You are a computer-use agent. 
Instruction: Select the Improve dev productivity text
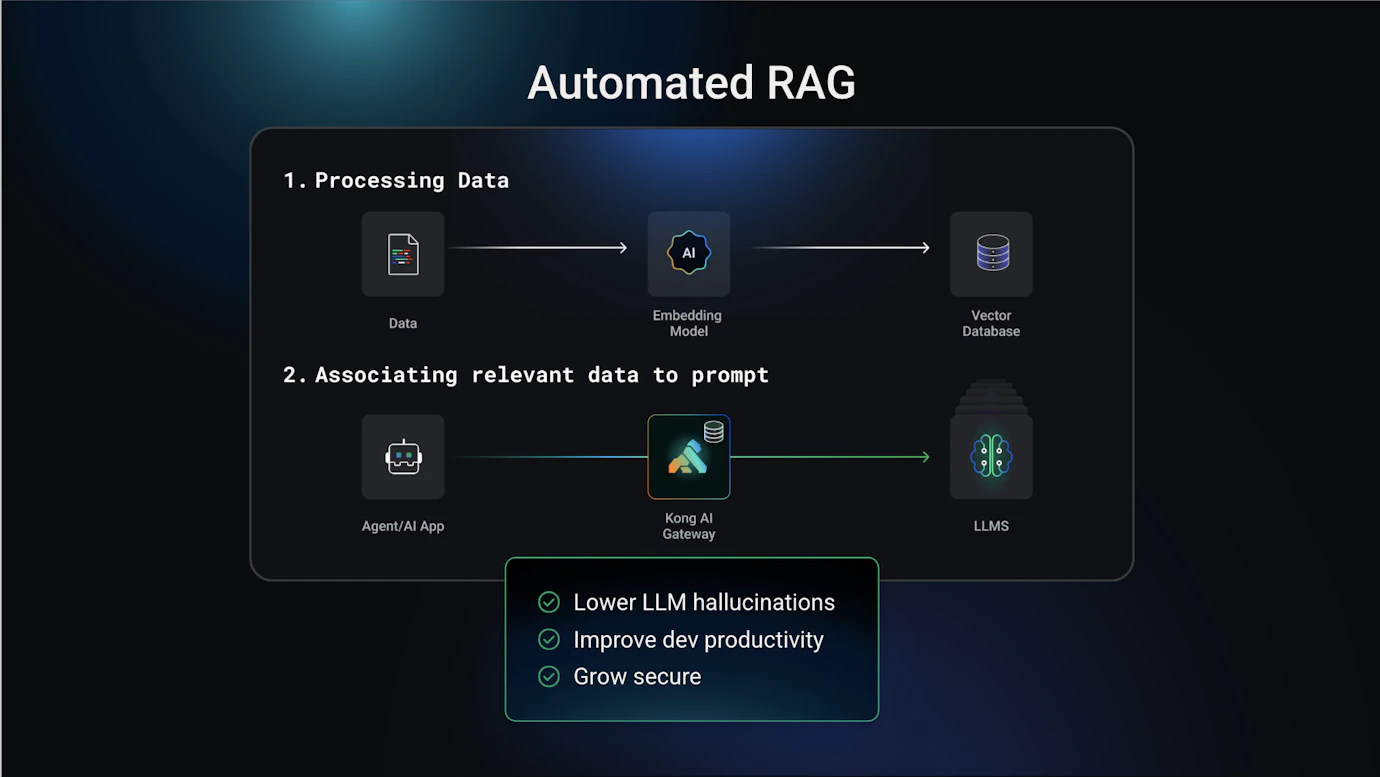click(x=698, y=640)
